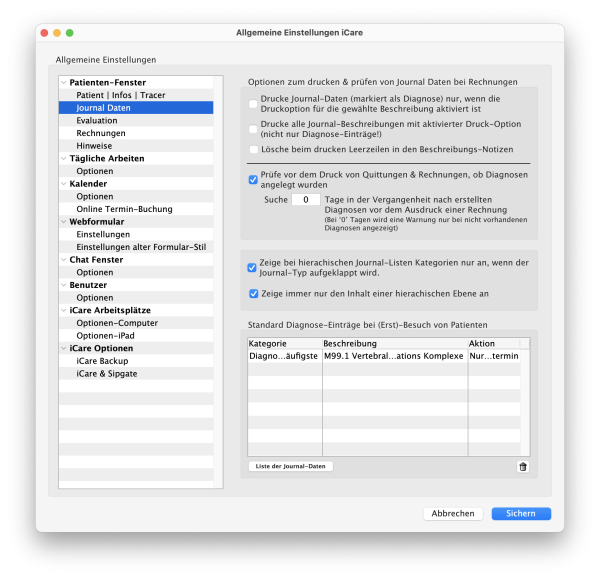Uncheck the check for diagnoses before printing option

pyautogui.click(x=253, y=180)
